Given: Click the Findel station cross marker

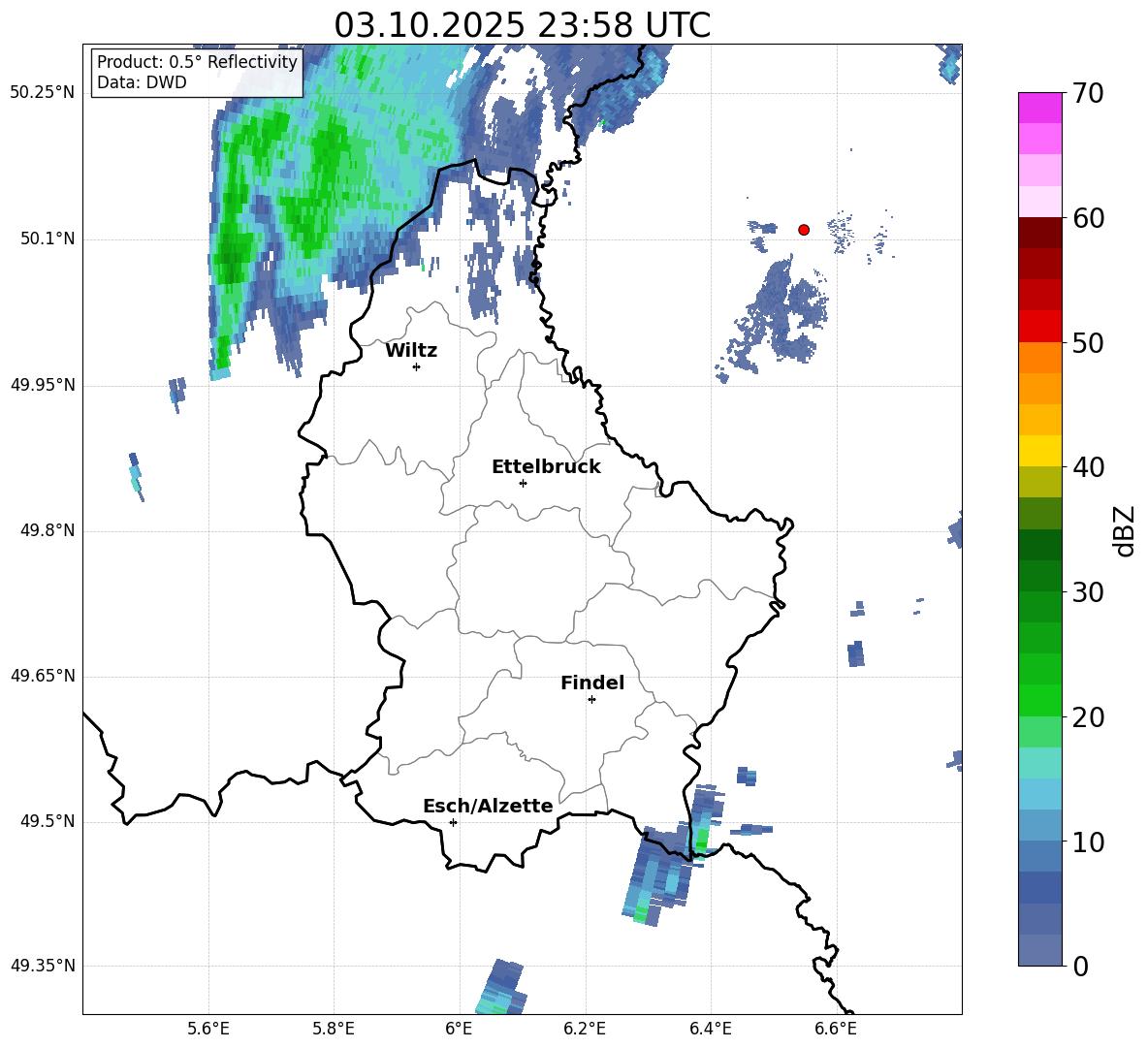Looking at the screenshot, I should point(591,700).
